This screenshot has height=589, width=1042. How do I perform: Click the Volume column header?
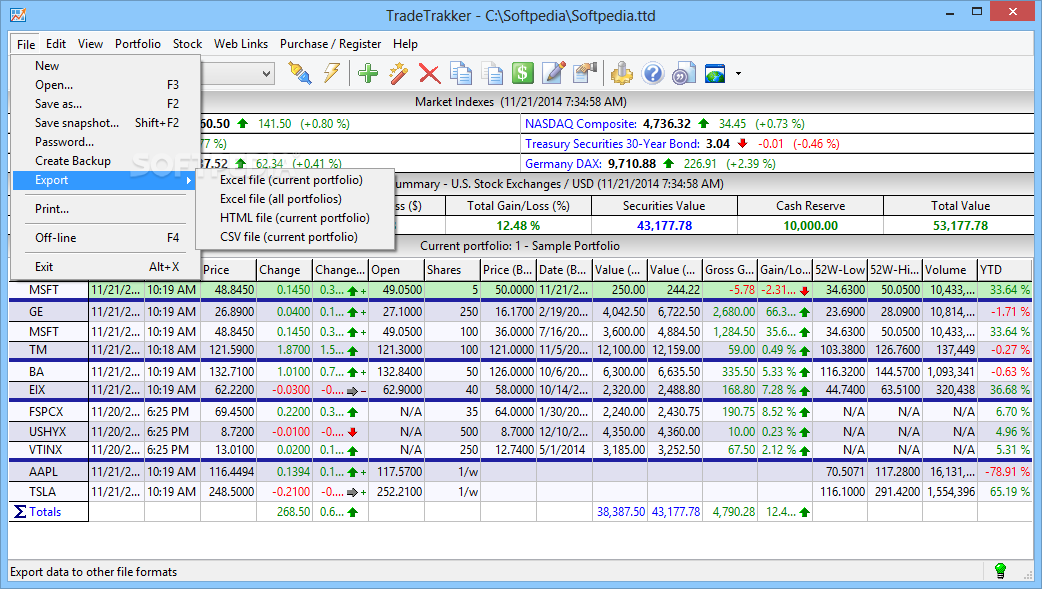coord(950,270)
